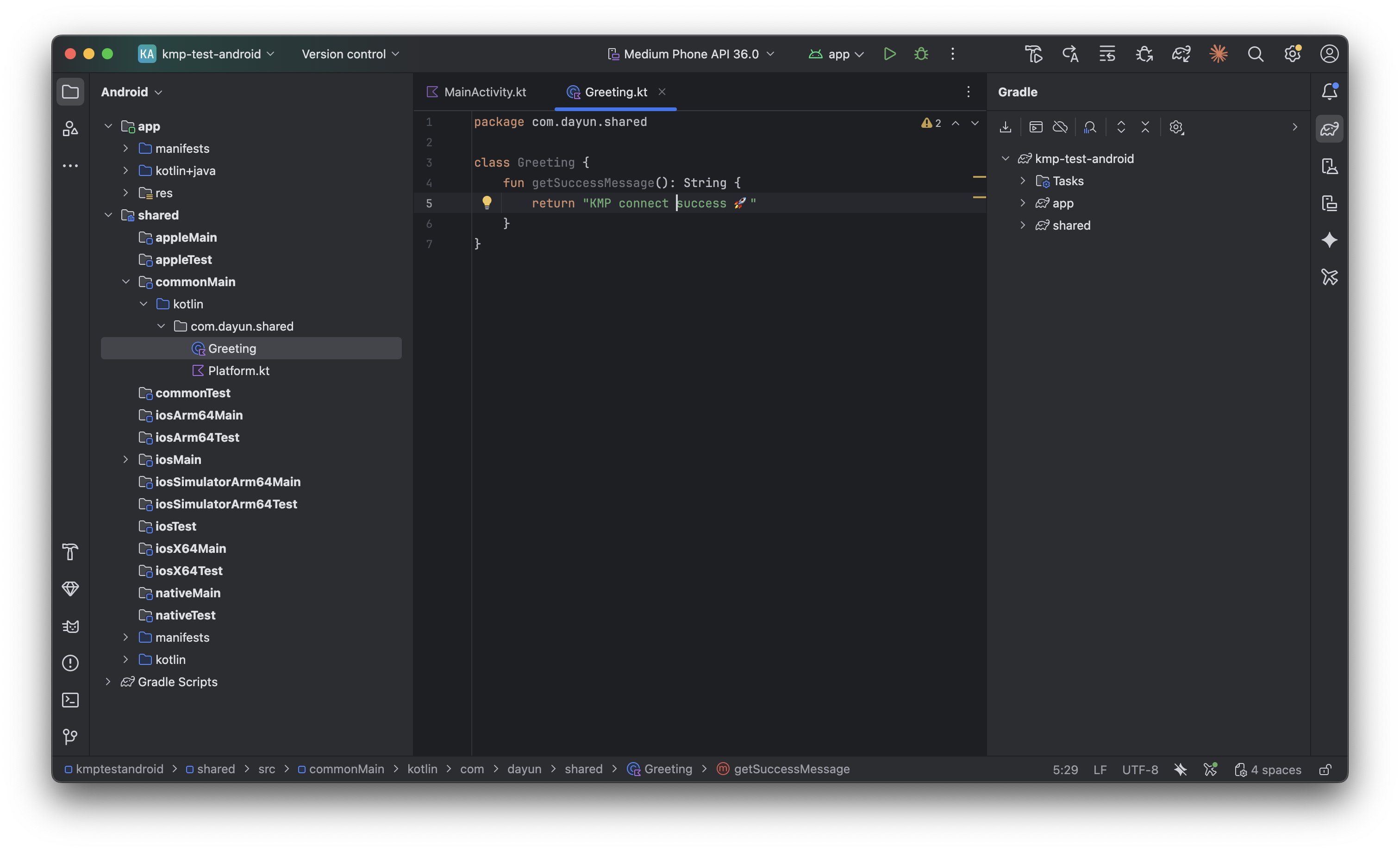Toggle read-only lock in status bar
This screenshot has width=1400, height=851.
(1325, 770)
